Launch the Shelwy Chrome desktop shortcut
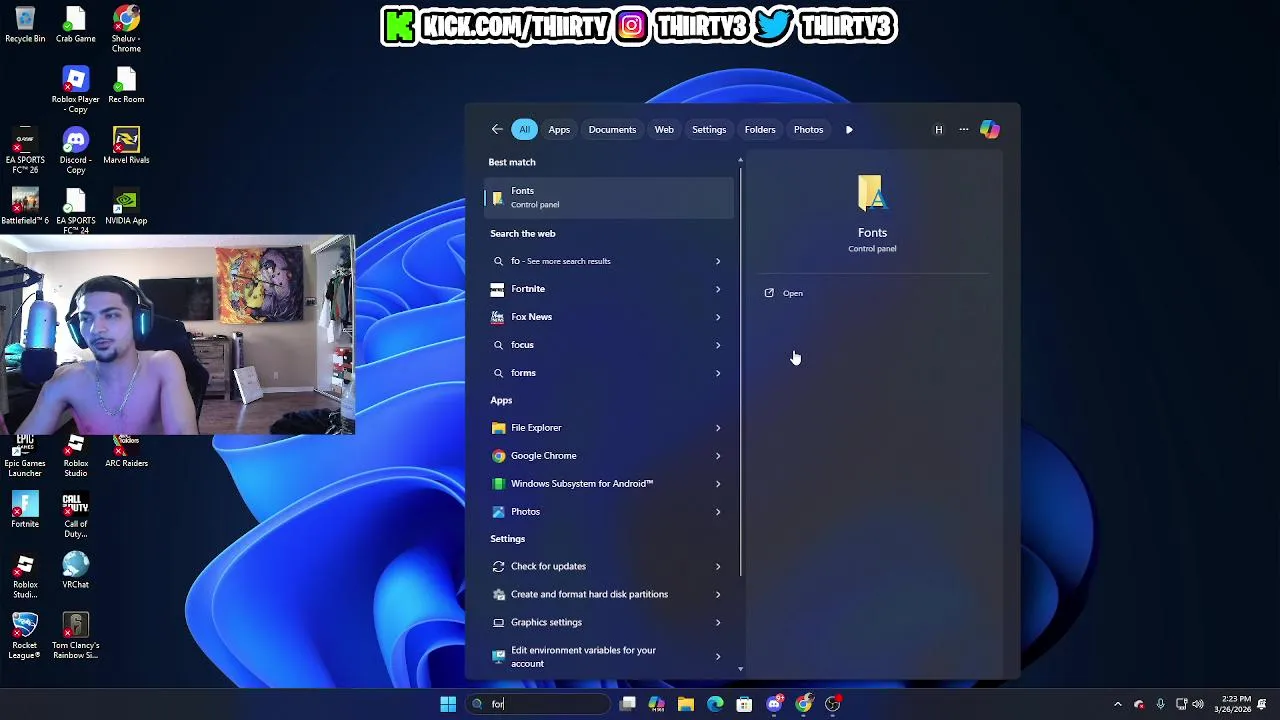 point(126,29)
